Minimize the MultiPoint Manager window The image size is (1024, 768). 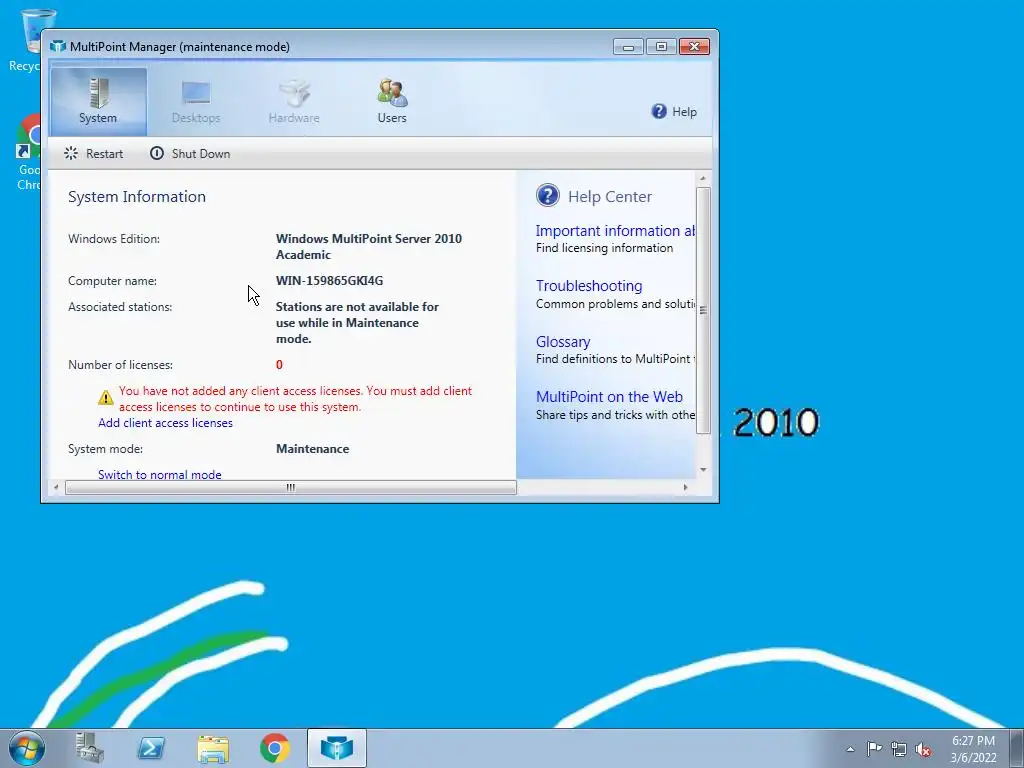point(628,46)
